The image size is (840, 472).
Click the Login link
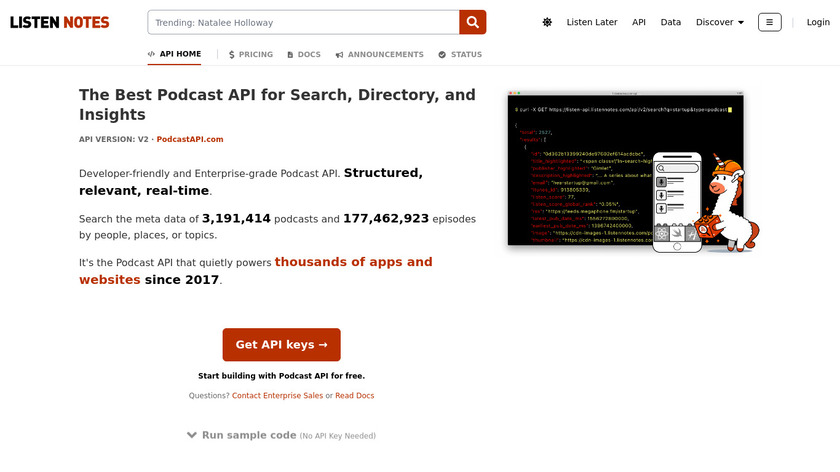pyautogui.click(x=818, y=22)
